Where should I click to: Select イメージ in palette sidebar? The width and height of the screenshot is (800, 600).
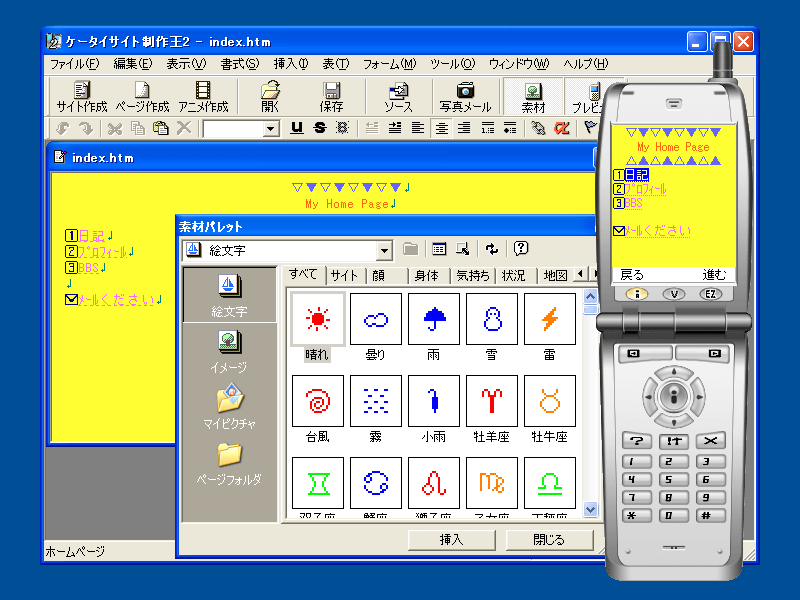pyautogui.click(x=229, y=352)
